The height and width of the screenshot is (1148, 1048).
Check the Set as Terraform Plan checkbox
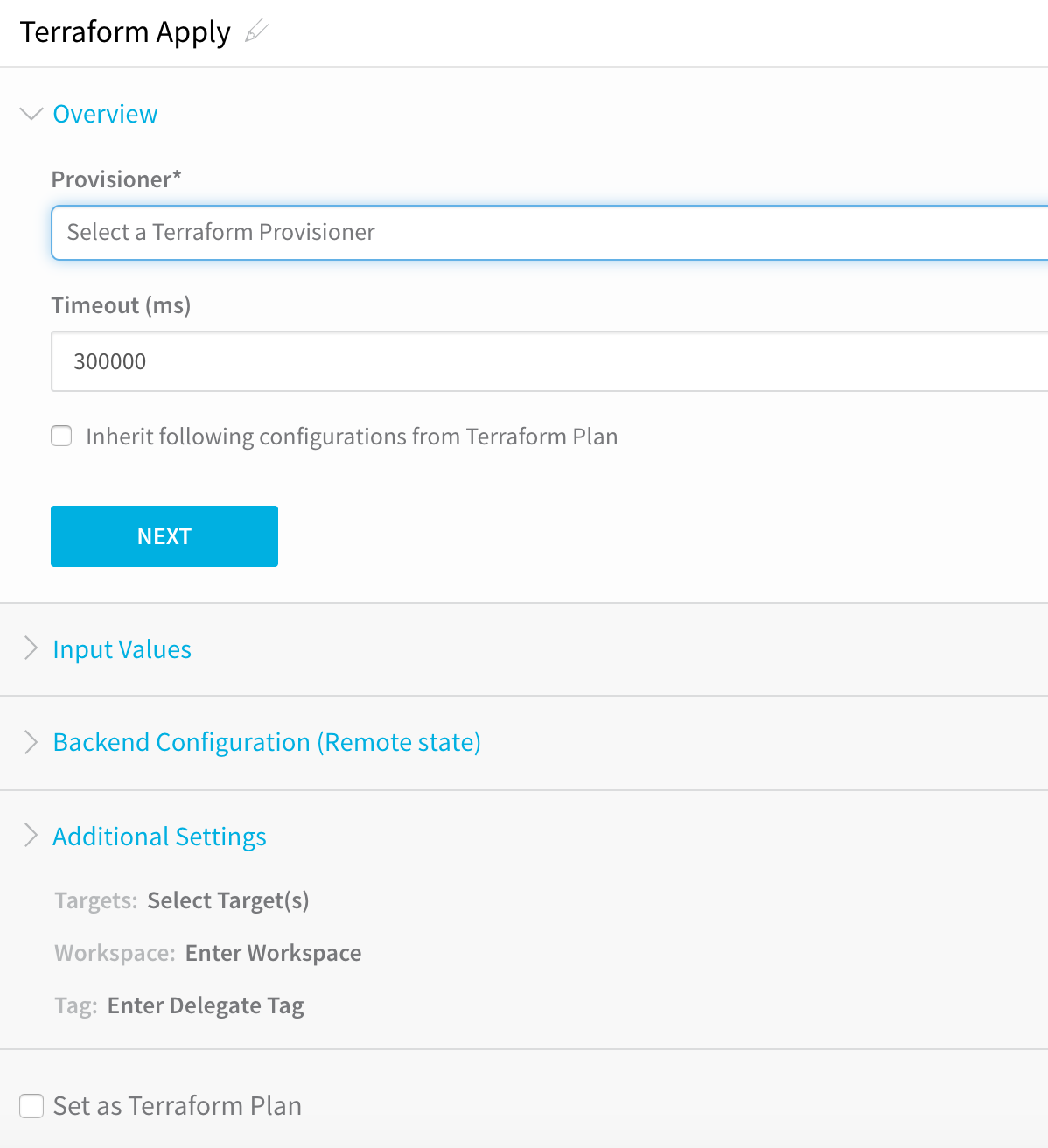click(31, 1106)
